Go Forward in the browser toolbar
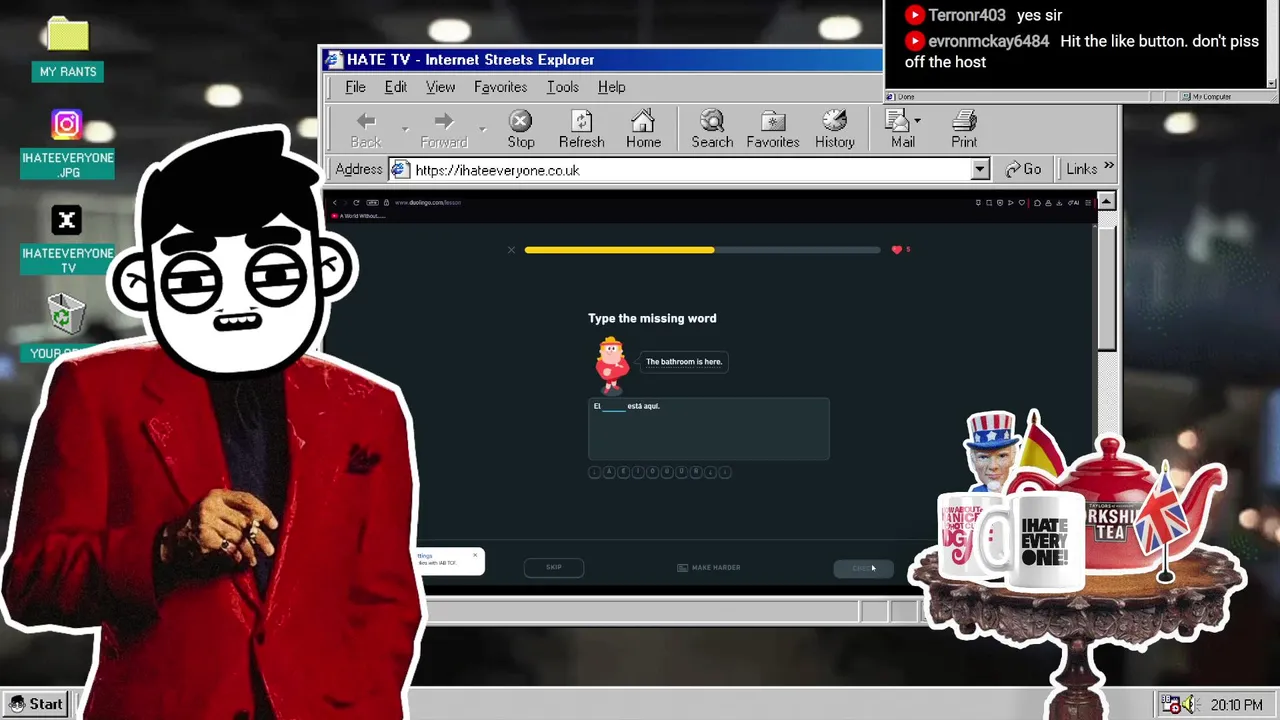The image size is (1280, 720). pyautogui.click(x=444, y=130)
